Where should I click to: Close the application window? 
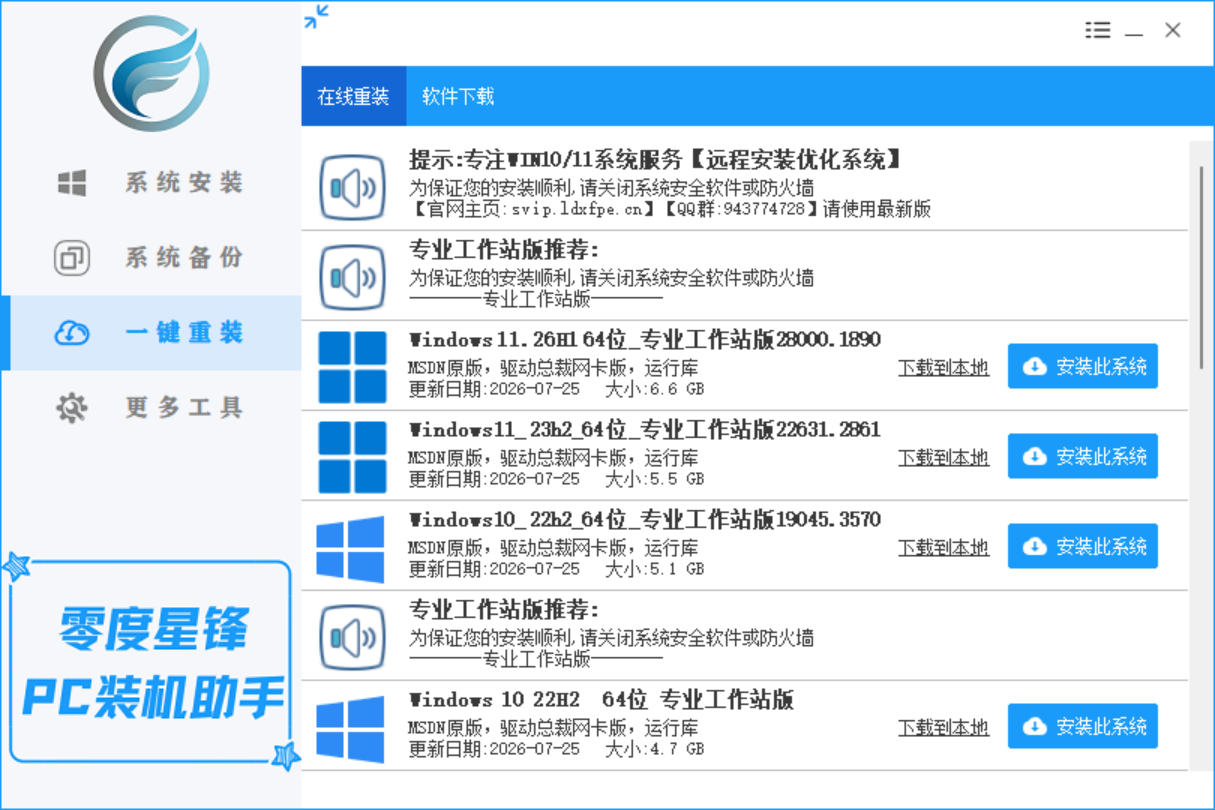point(1173,30)
